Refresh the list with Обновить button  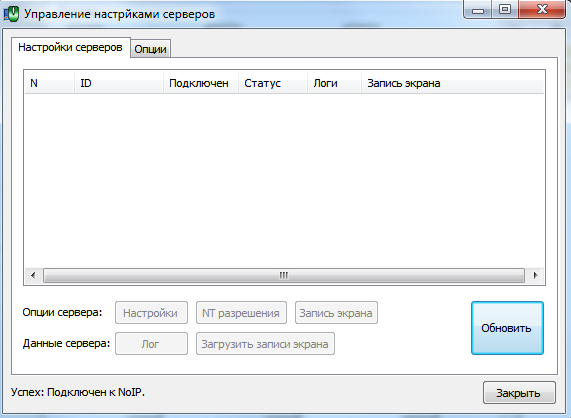coord(507,328)
